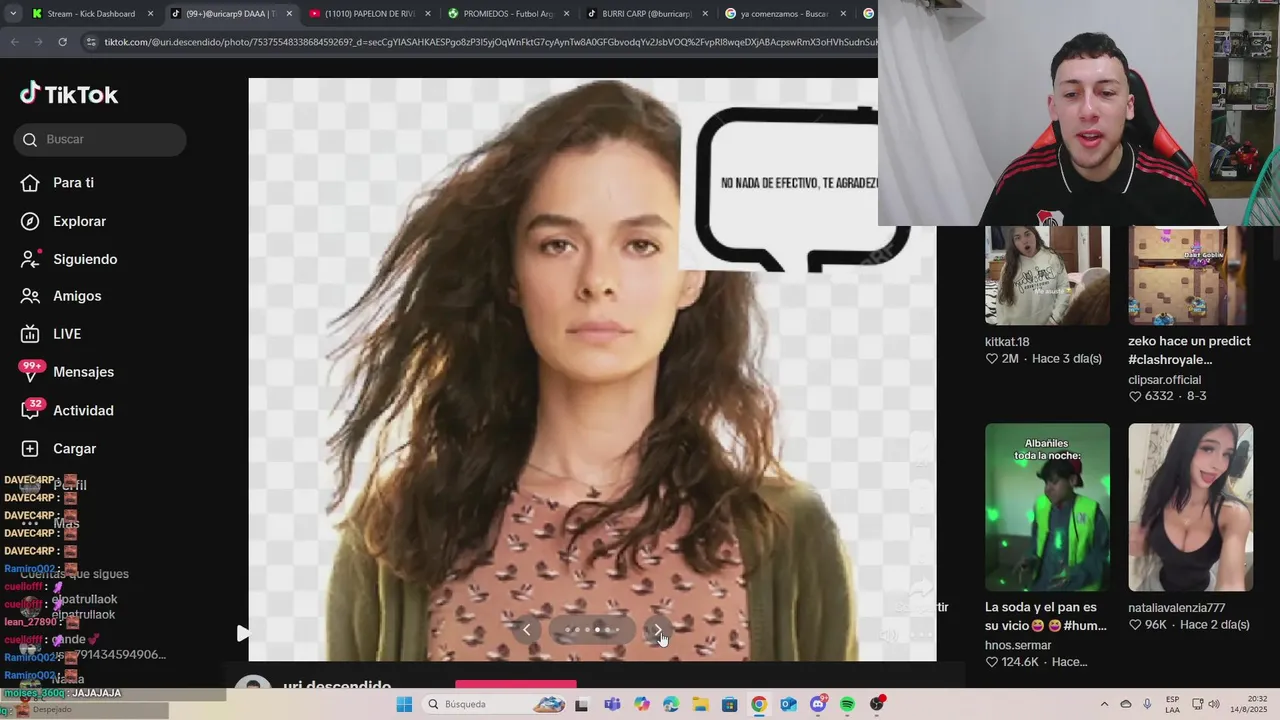The height and width of the screenshot is (720, 1280).
Task: Click the tiktok.com URL address bar
Action: 490,42
